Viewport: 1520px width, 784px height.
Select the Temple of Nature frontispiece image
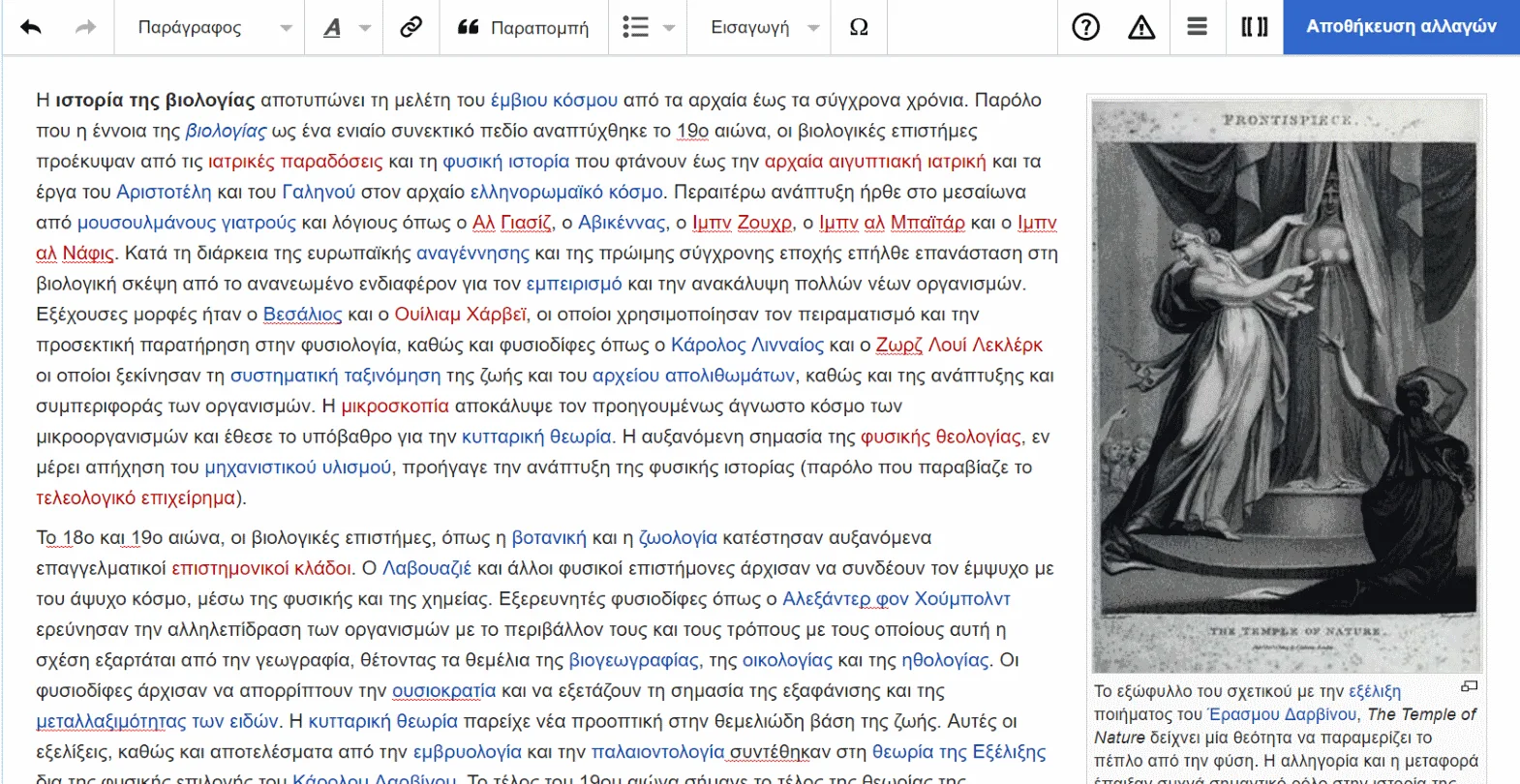[1287, 385]
